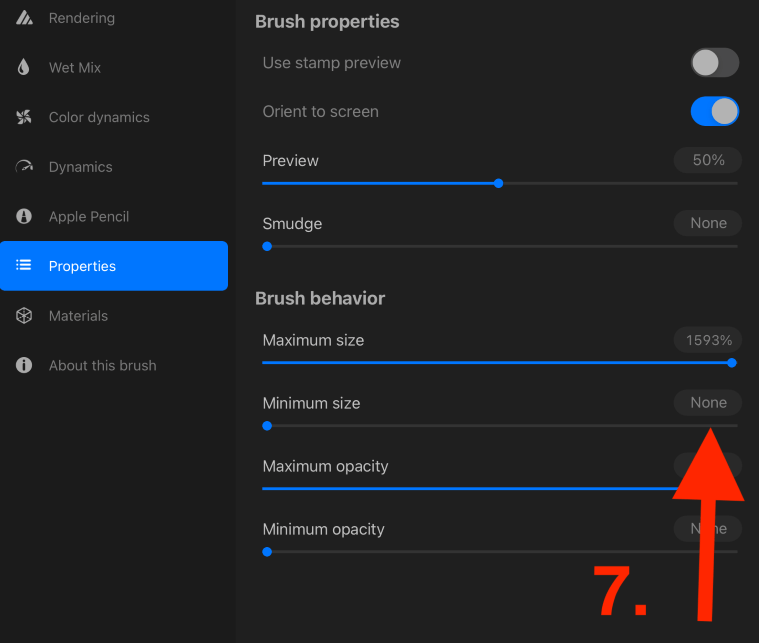Click the Maximum size slider handle

point(732,363)
